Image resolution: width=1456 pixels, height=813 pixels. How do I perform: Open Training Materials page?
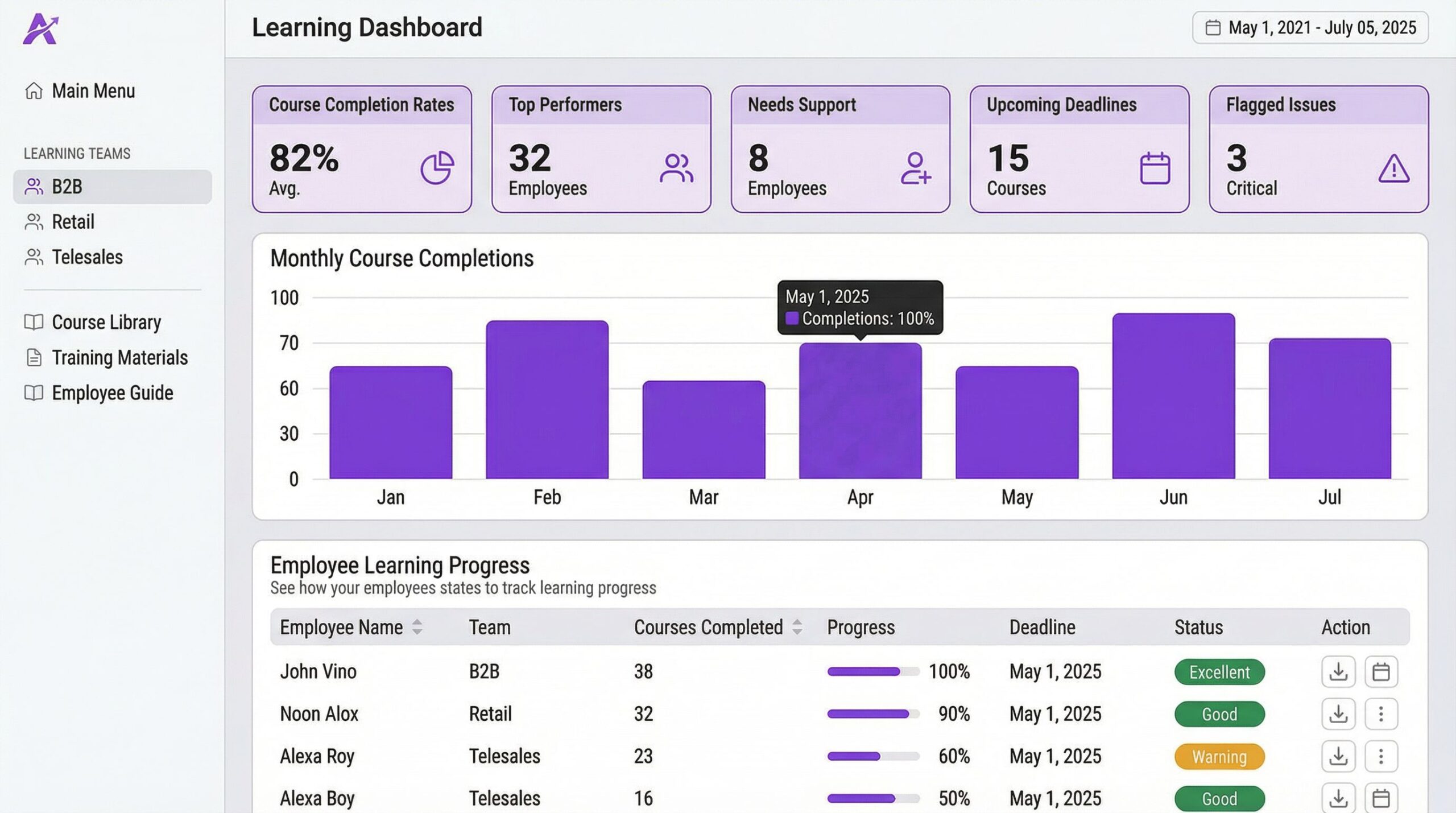point(119,357)
